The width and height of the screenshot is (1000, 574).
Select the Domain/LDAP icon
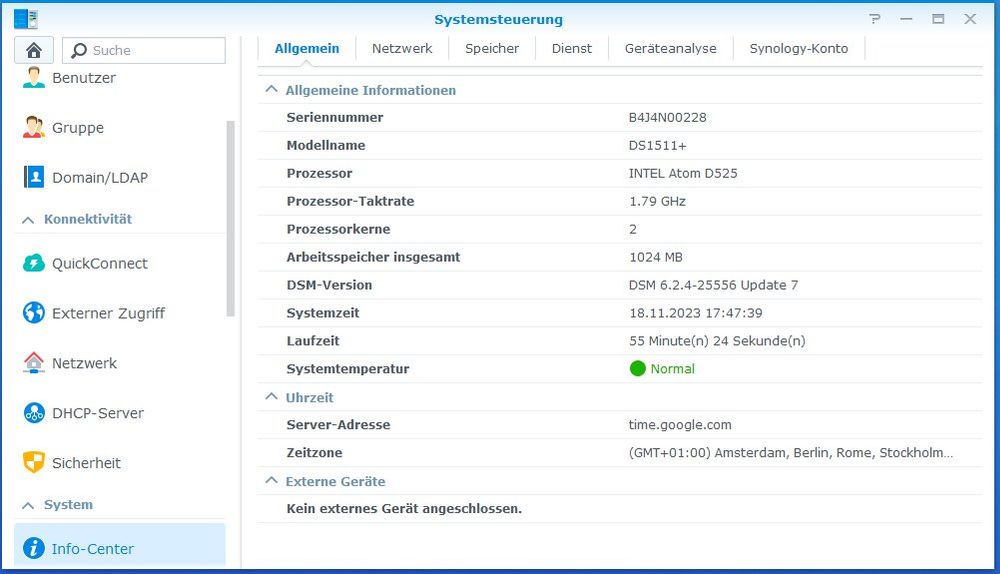pos(34,178)
